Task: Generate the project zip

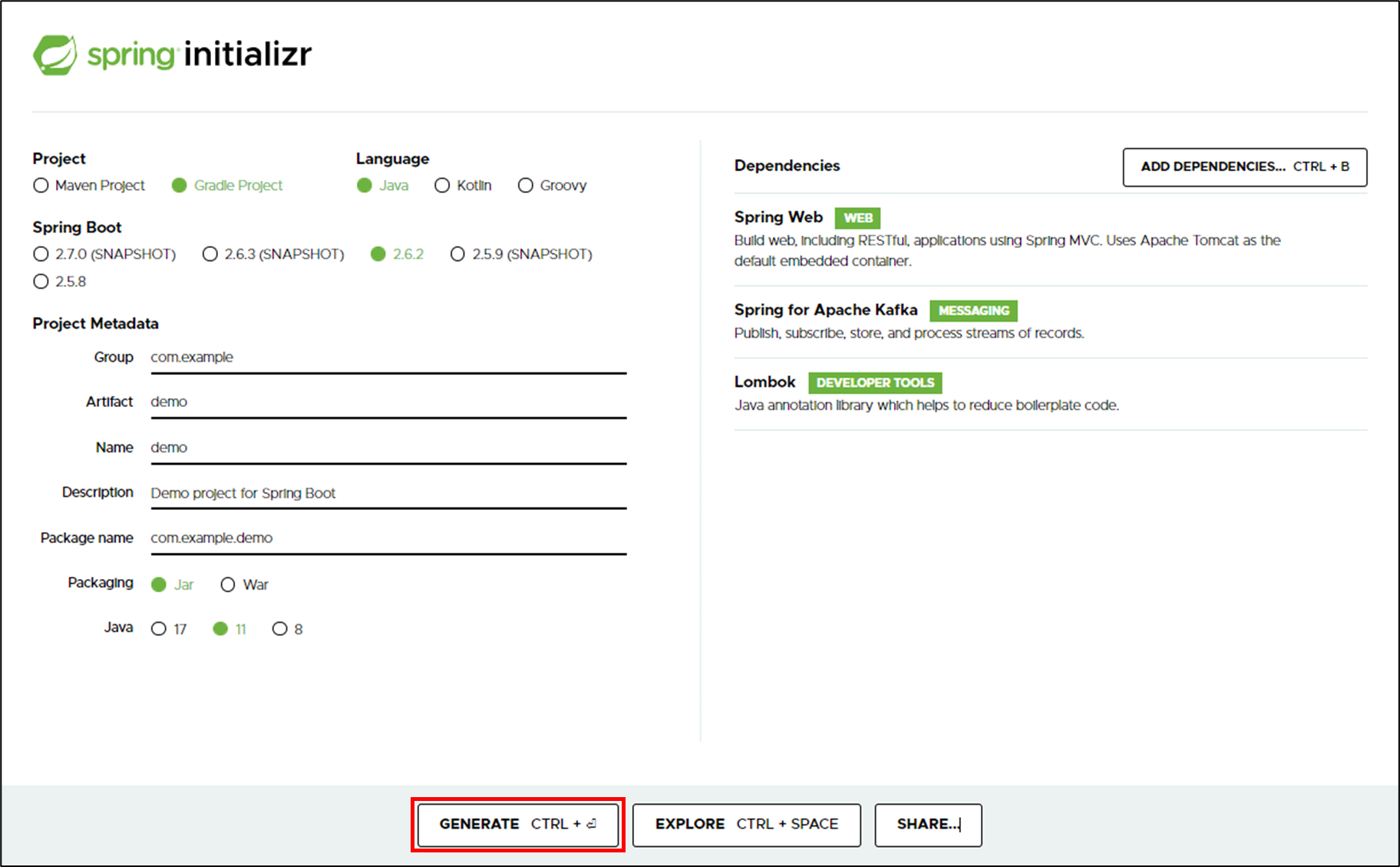Action: coord(518,825)
